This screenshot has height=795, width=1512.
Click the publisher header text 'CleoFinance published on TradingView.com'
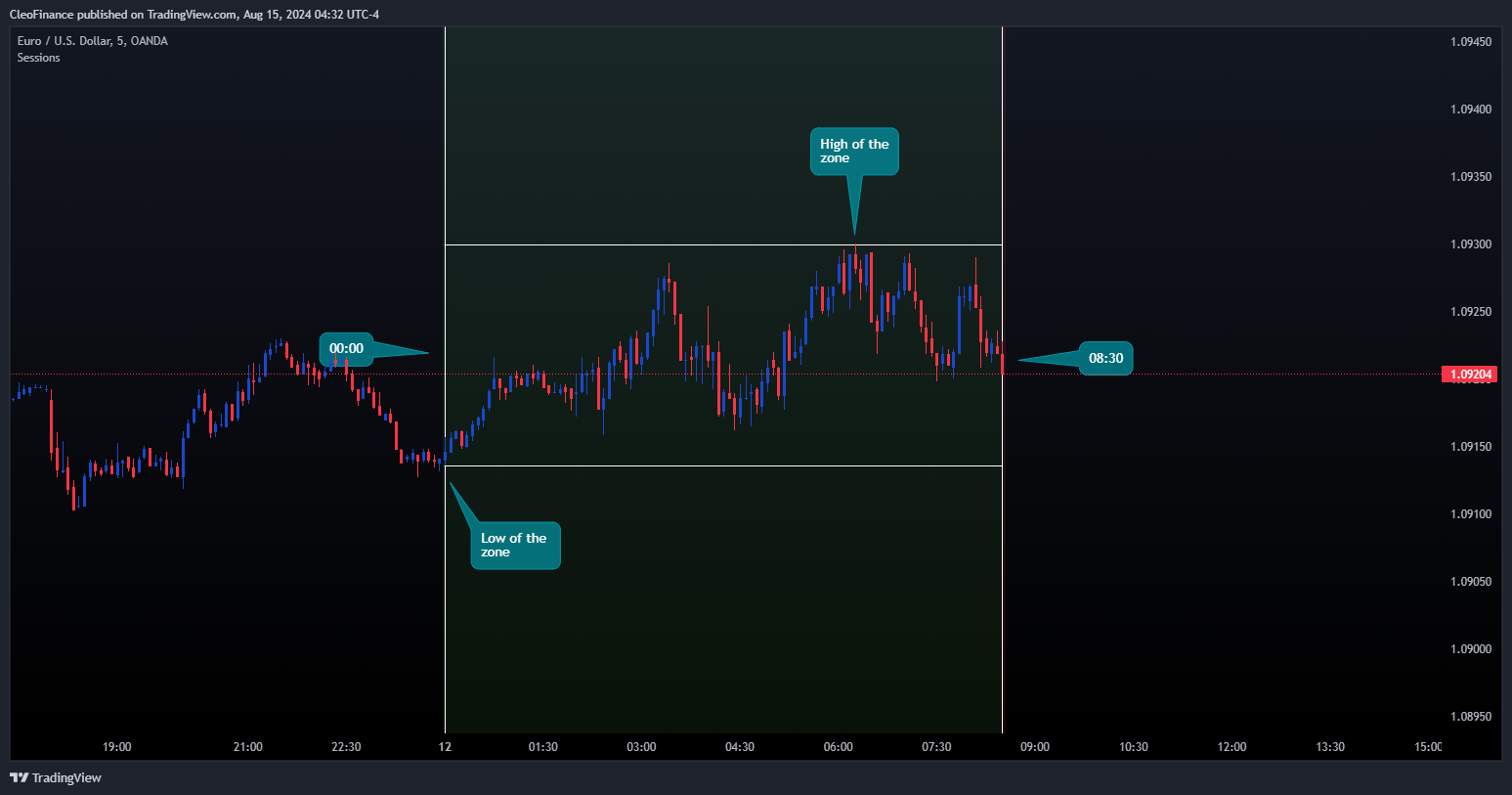(123, 14)
